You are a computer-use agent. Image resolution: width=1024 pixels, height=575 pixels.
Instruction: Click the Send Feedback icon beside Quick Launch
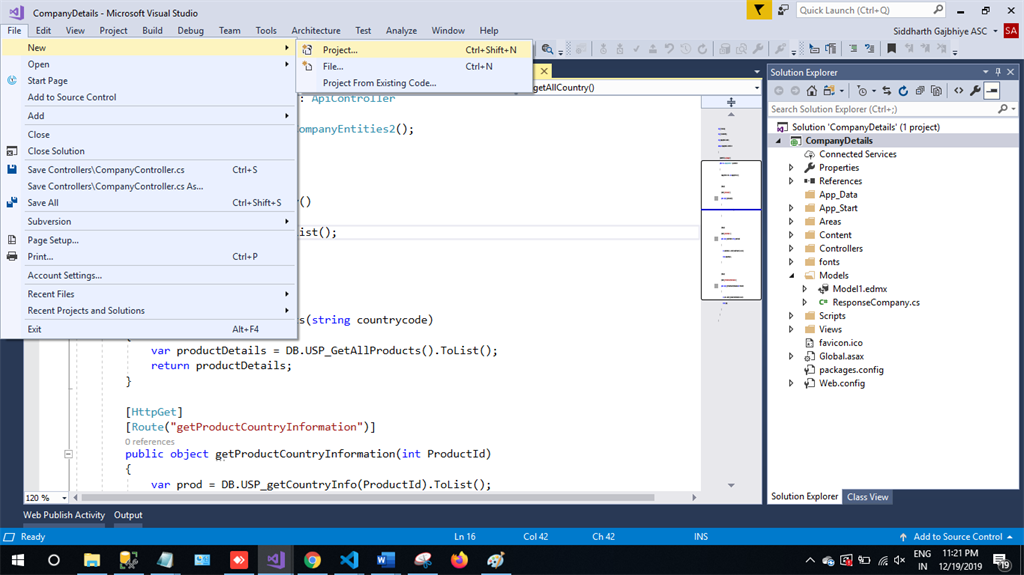783,10
